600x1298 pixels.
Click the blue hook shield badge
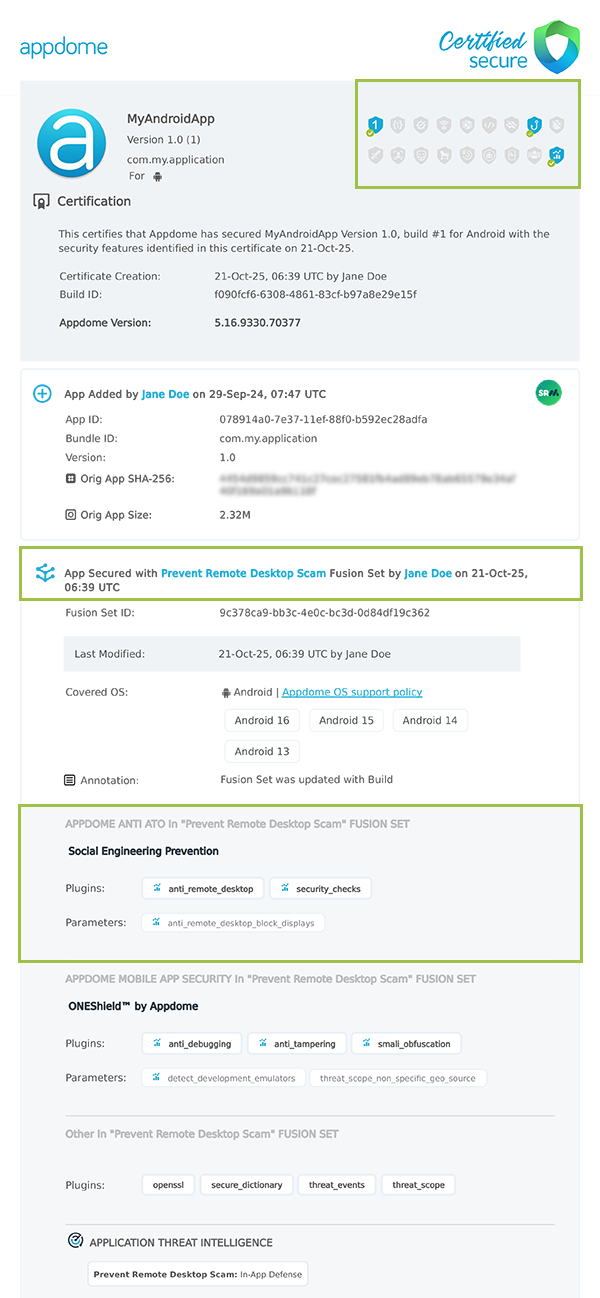[535, 125]
